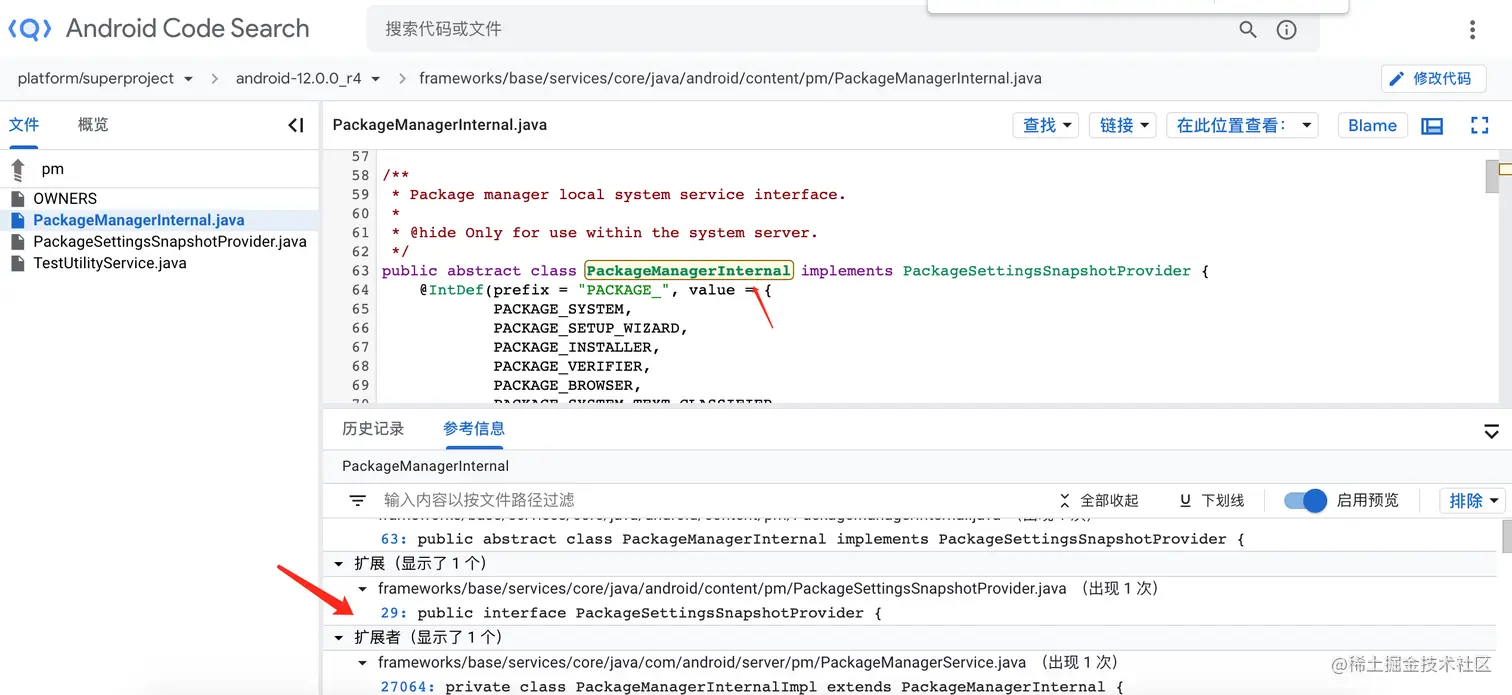Screen dimensions: 1512x695
Task: Open reference line 27064 result
Action: coord(752,687)
